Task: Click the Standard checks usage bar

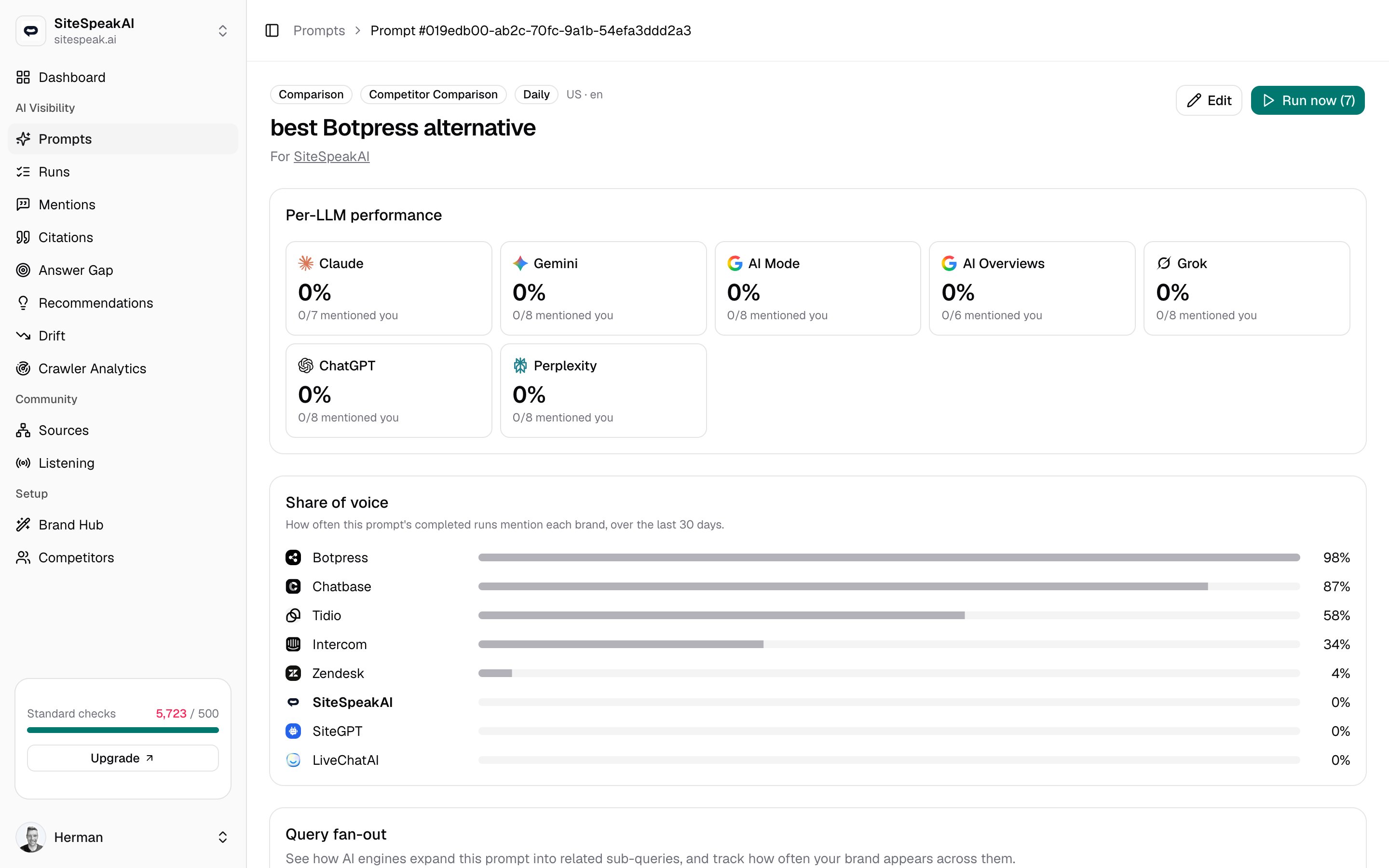Action: click(x=123, y=730)
